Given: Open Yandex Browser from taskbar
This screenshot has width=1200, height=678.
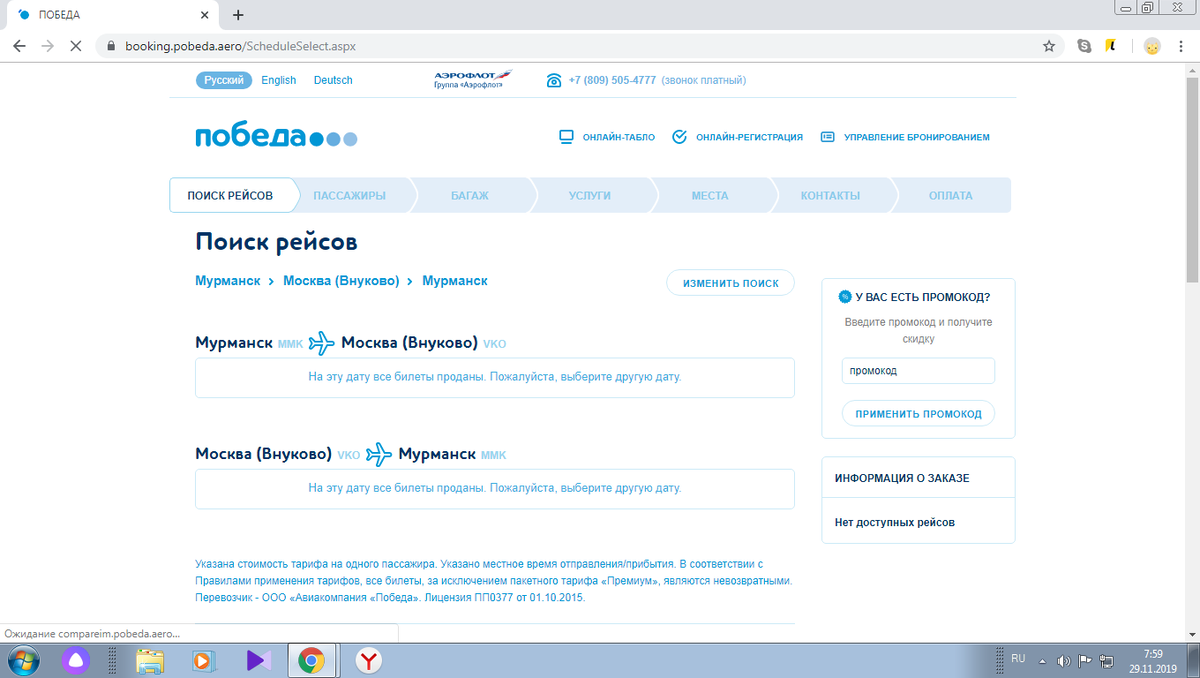Looking at the screenshot, I should pyautogui.click(x=369, y=660).
